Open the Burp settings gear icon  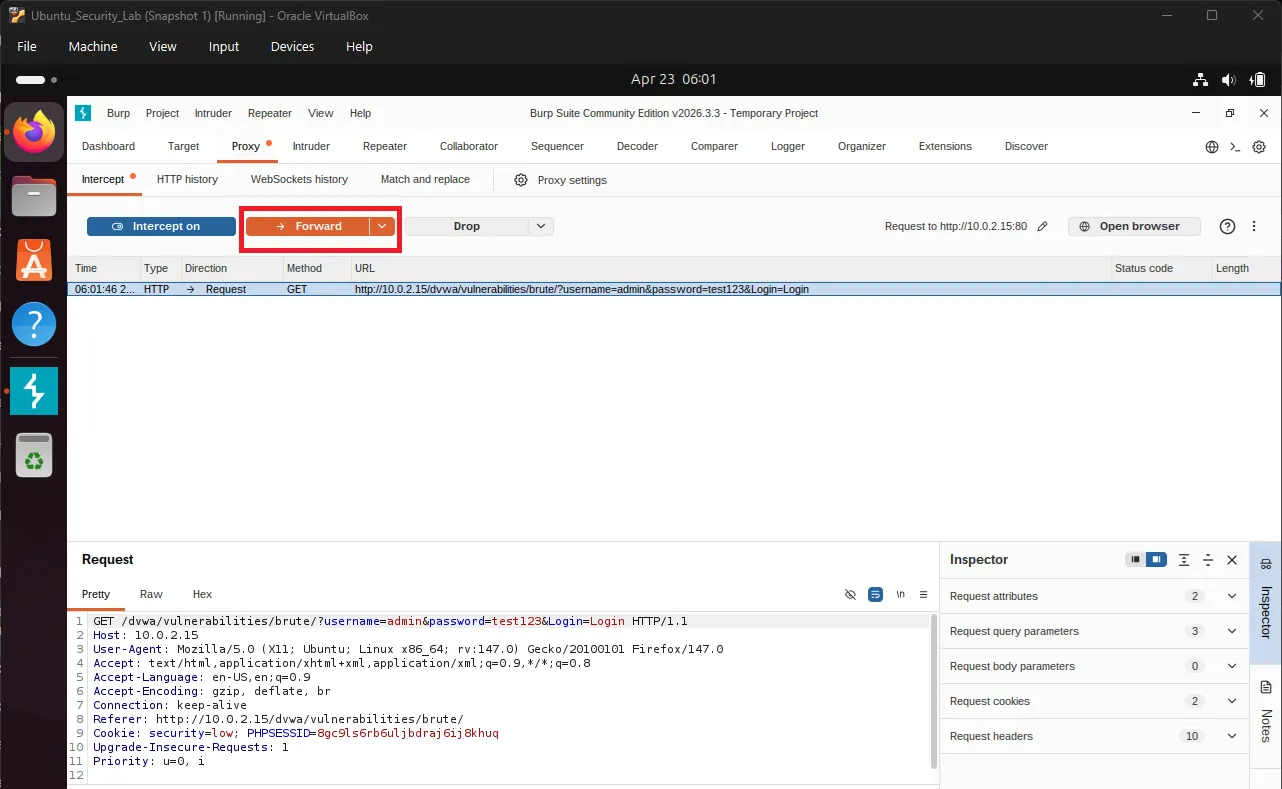coord(1258,146)
